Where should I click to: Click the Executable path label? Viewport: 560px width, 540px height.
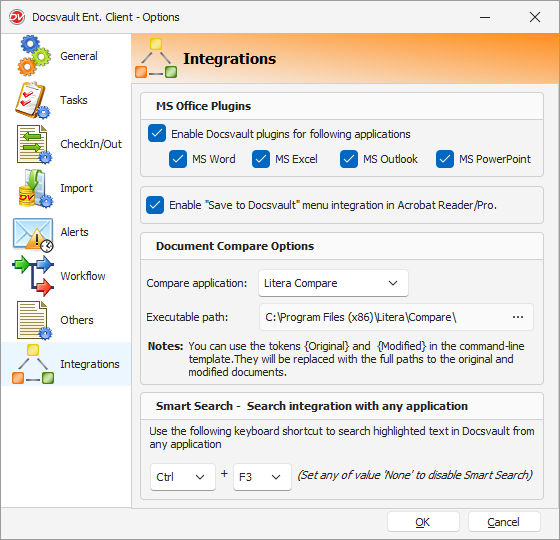tap(187, 317)
